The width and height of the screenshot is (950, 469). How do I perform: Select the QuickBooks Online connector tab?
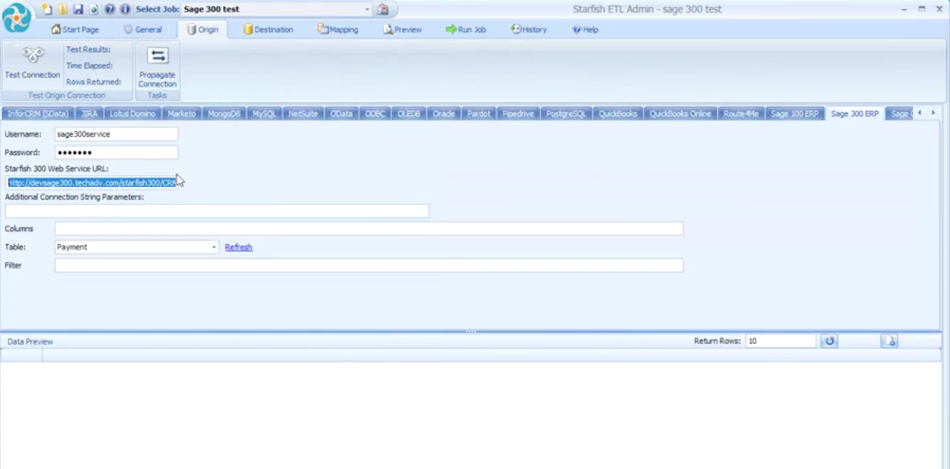point(680,114)
